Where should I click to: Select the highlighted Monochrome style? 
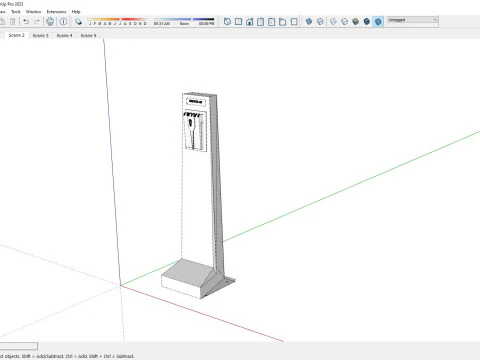click(x=378, y=22)
